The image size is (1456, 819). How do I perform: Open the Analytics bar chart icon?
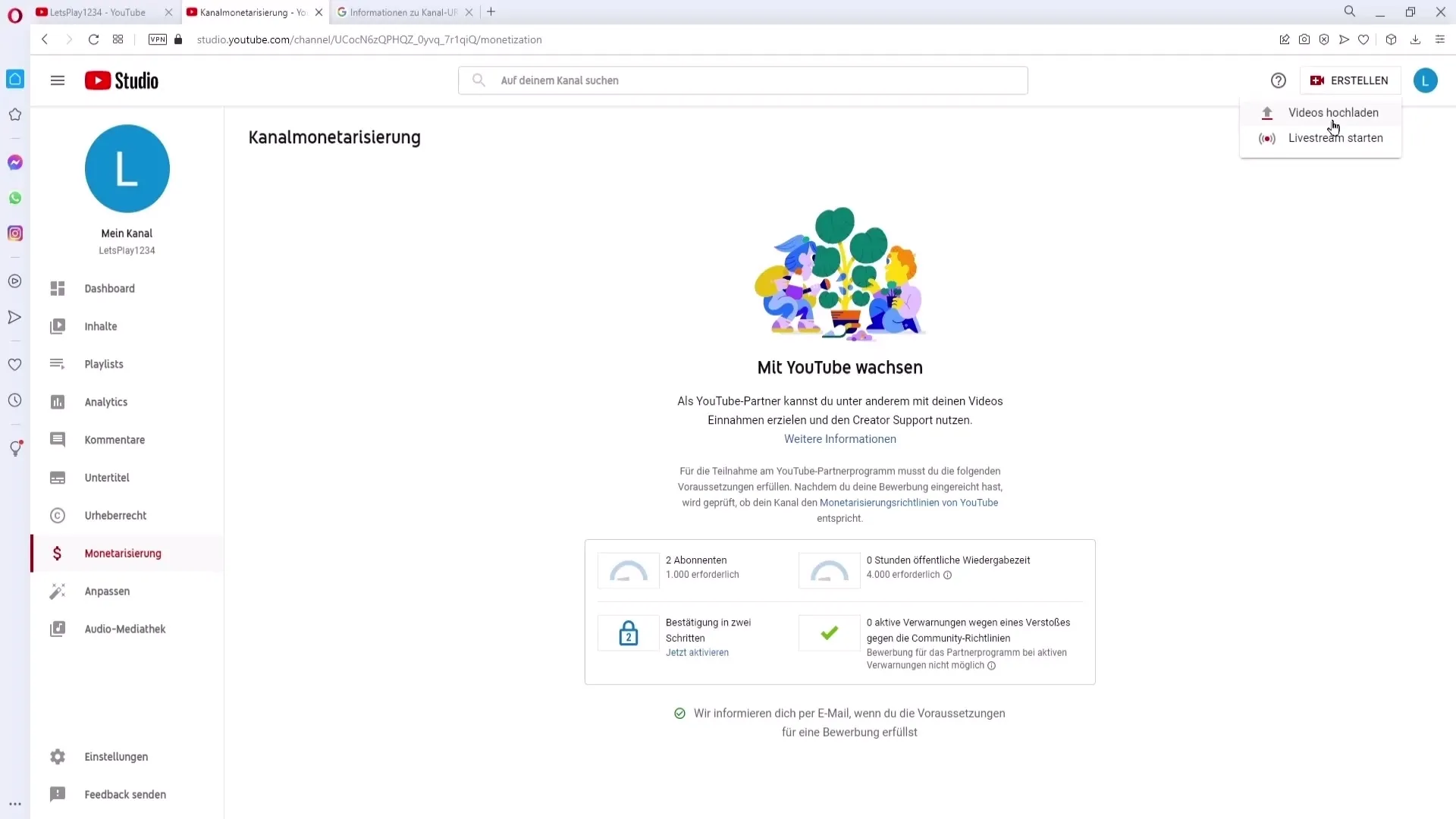tap(58, 403)
